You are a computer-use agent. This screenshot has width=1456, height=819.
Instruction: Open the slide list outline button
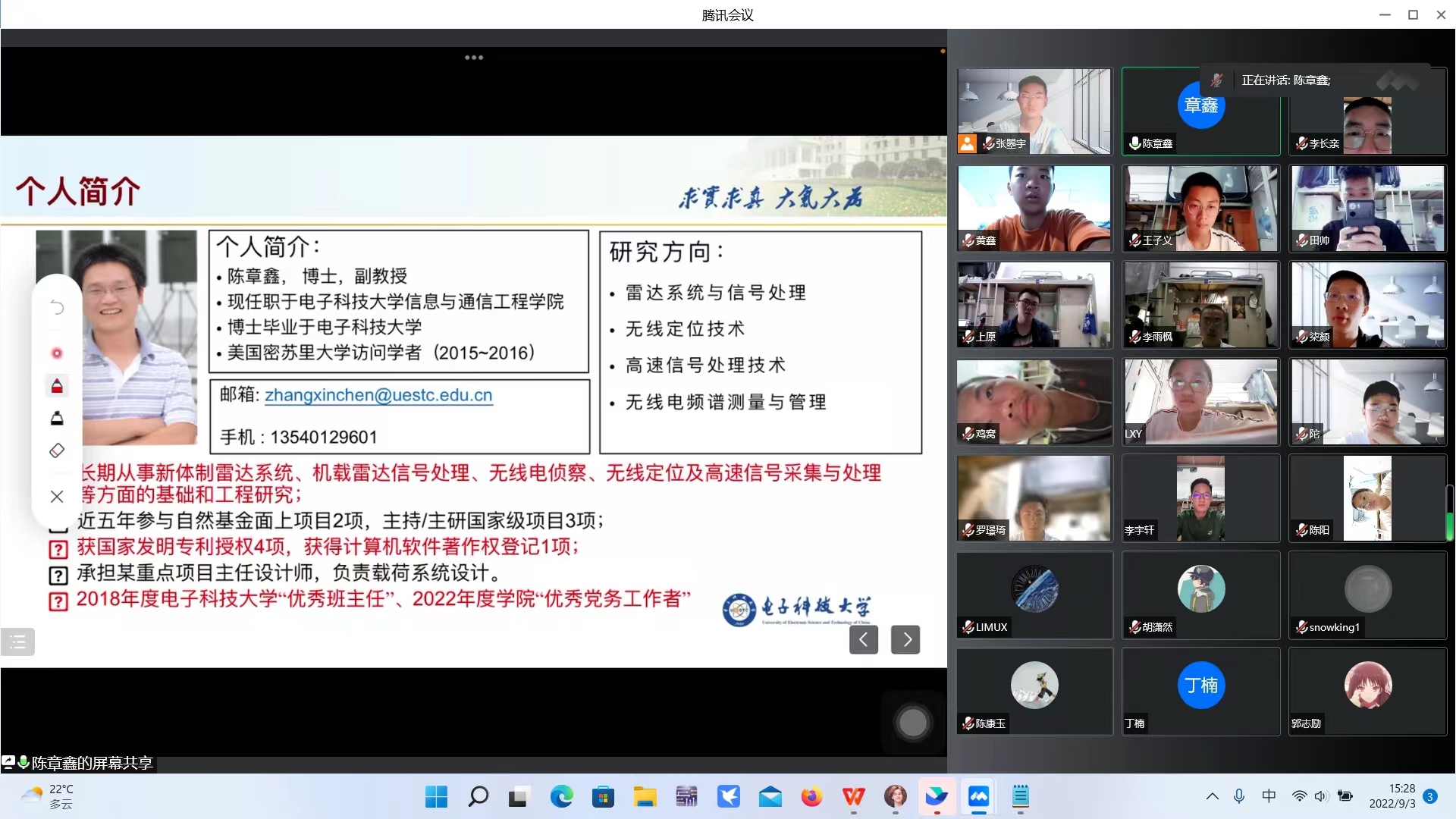17,642
